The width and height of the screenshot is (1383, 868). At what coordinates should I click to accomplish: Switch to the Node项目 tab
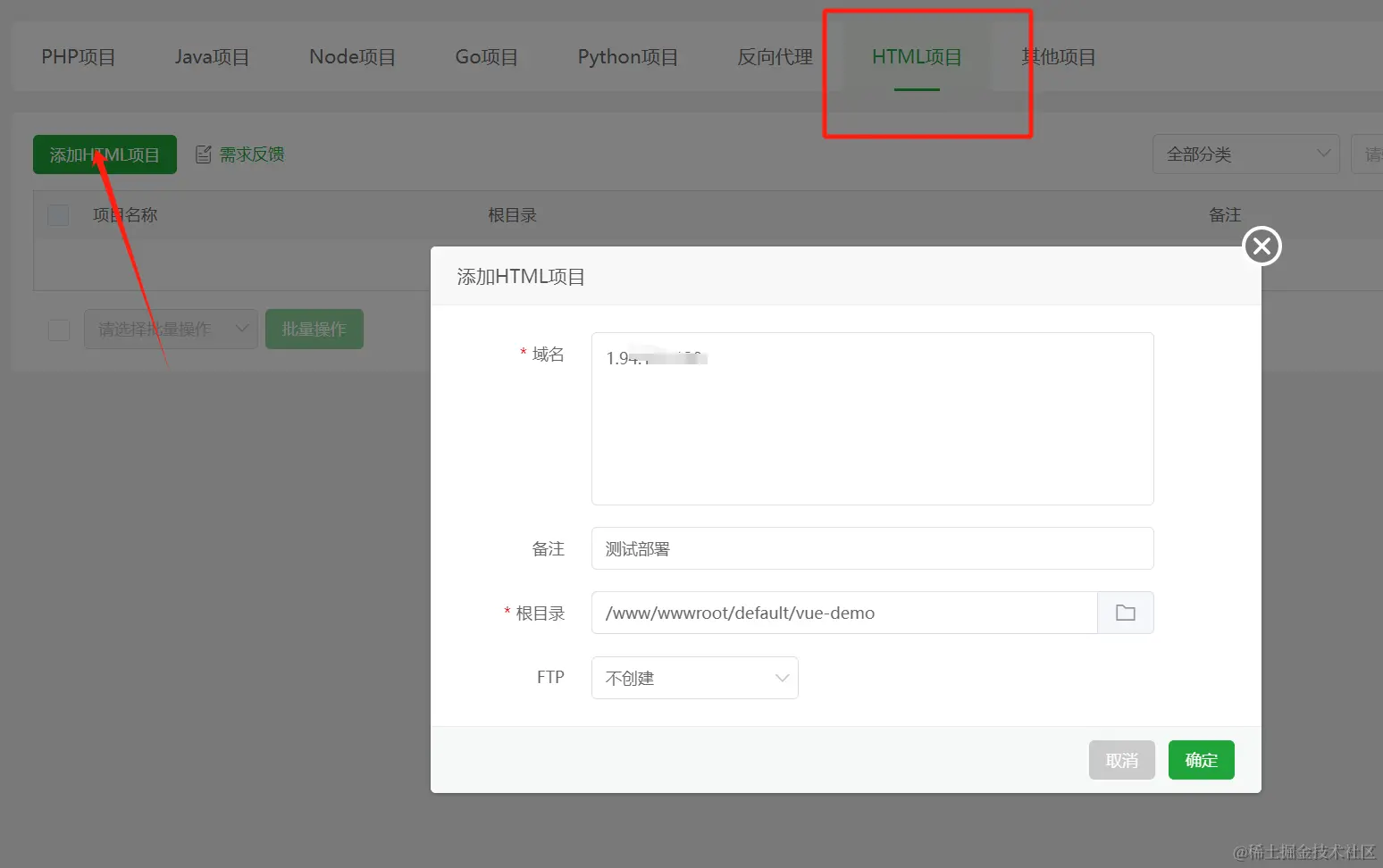click(352, 57)
